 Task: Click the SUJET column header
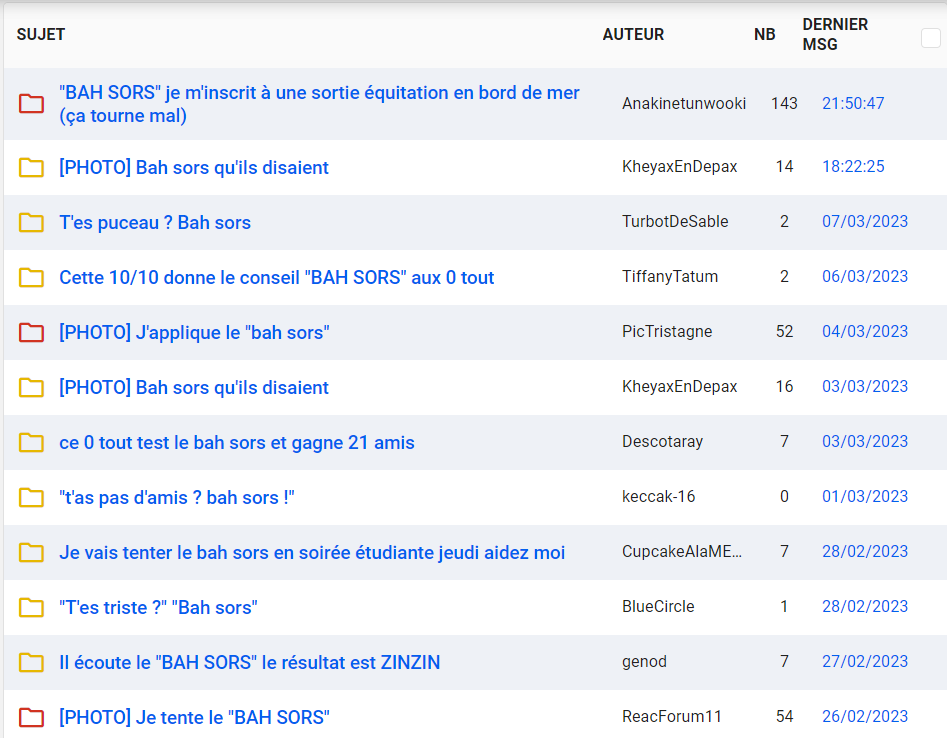coord(41,34)
